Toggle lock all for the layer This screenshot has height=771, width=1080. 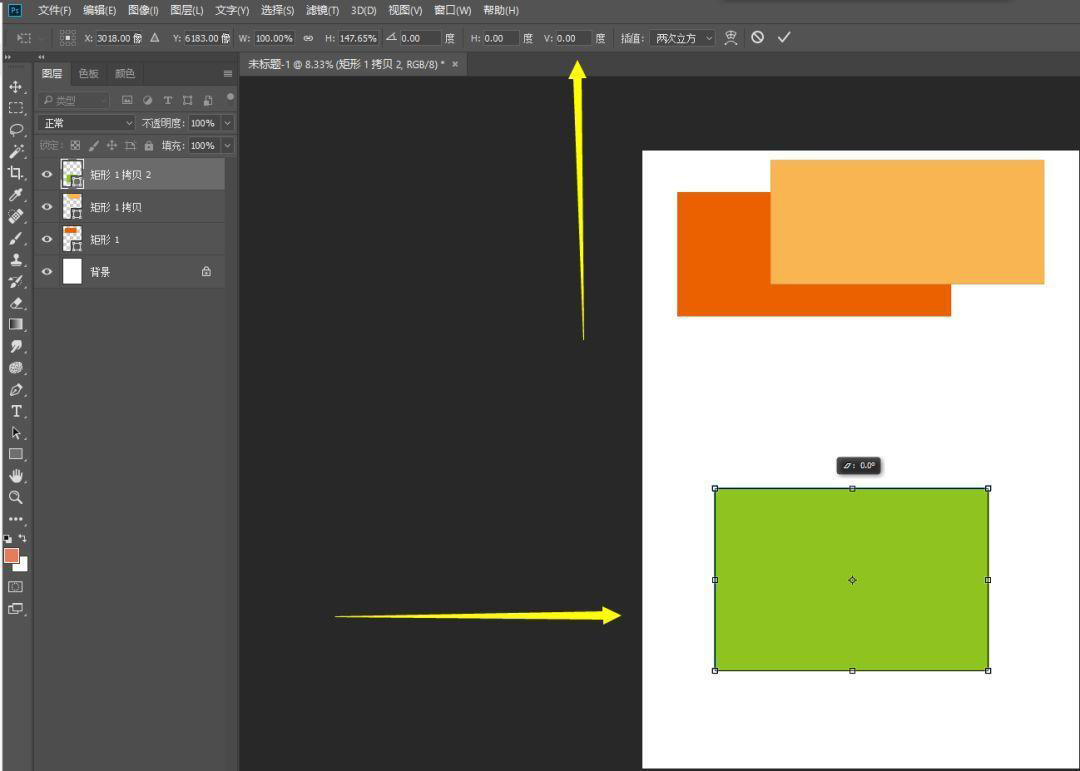149,145
